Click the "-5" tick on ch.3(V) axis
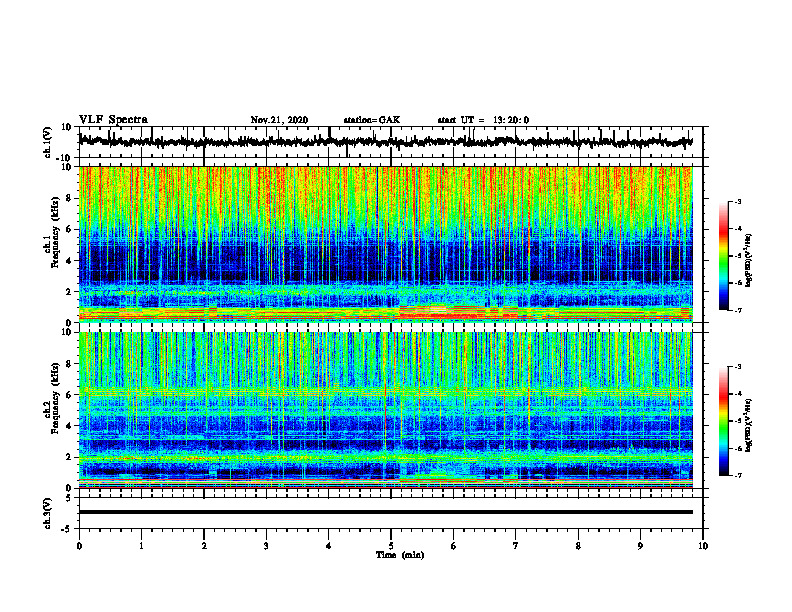 [x=68, y=529]
